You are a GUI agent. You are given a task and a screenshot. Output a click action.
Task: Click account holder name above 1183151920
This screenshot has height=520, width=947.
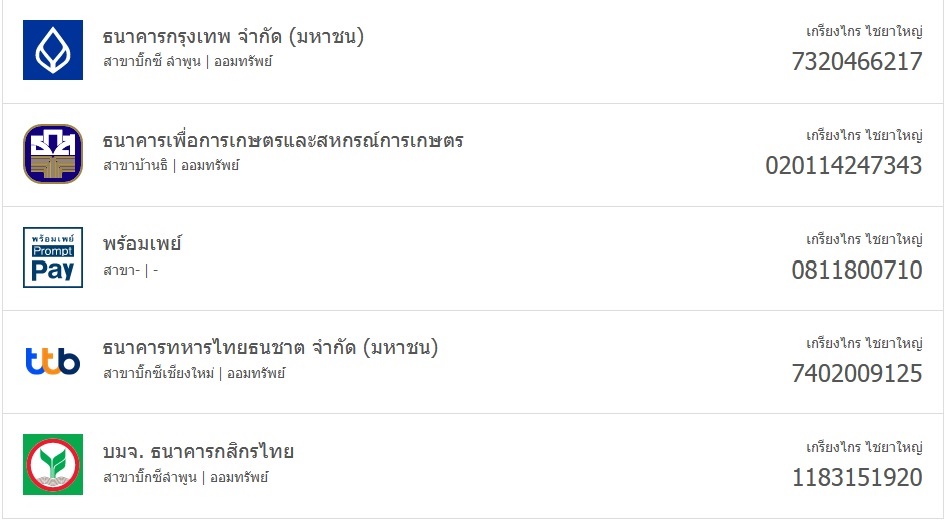pyautogui.click(x=864, y=447)
